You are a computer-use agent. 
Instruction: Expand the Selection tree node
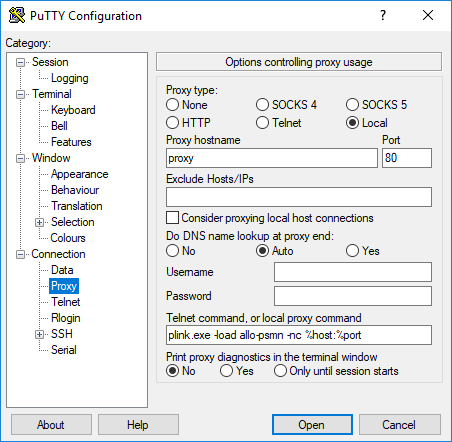(39, 222)
